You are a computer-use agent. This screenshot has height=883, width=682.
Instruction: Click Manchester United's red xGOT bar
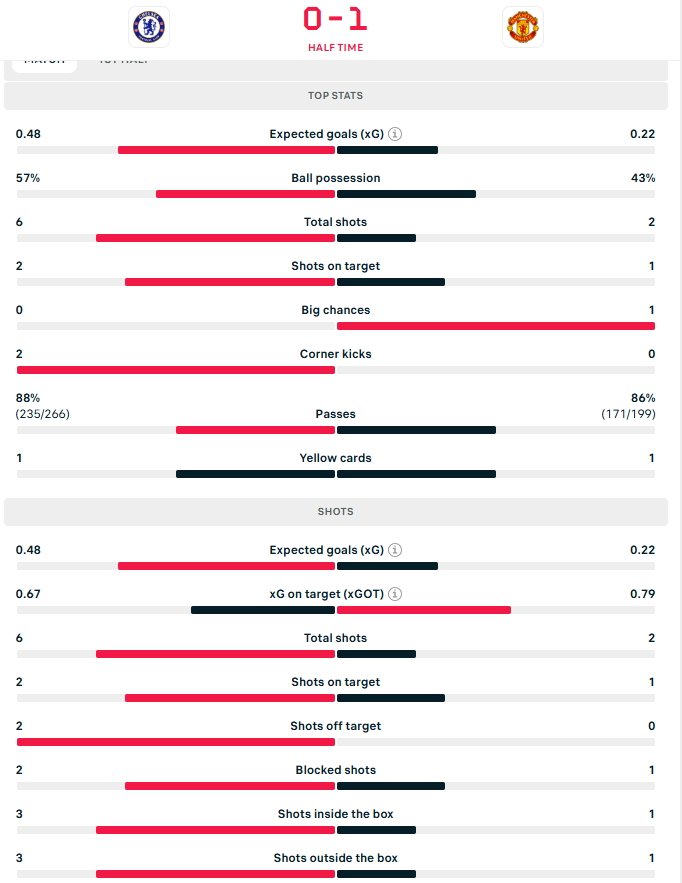pyautogui.click(x=424, y=610)
